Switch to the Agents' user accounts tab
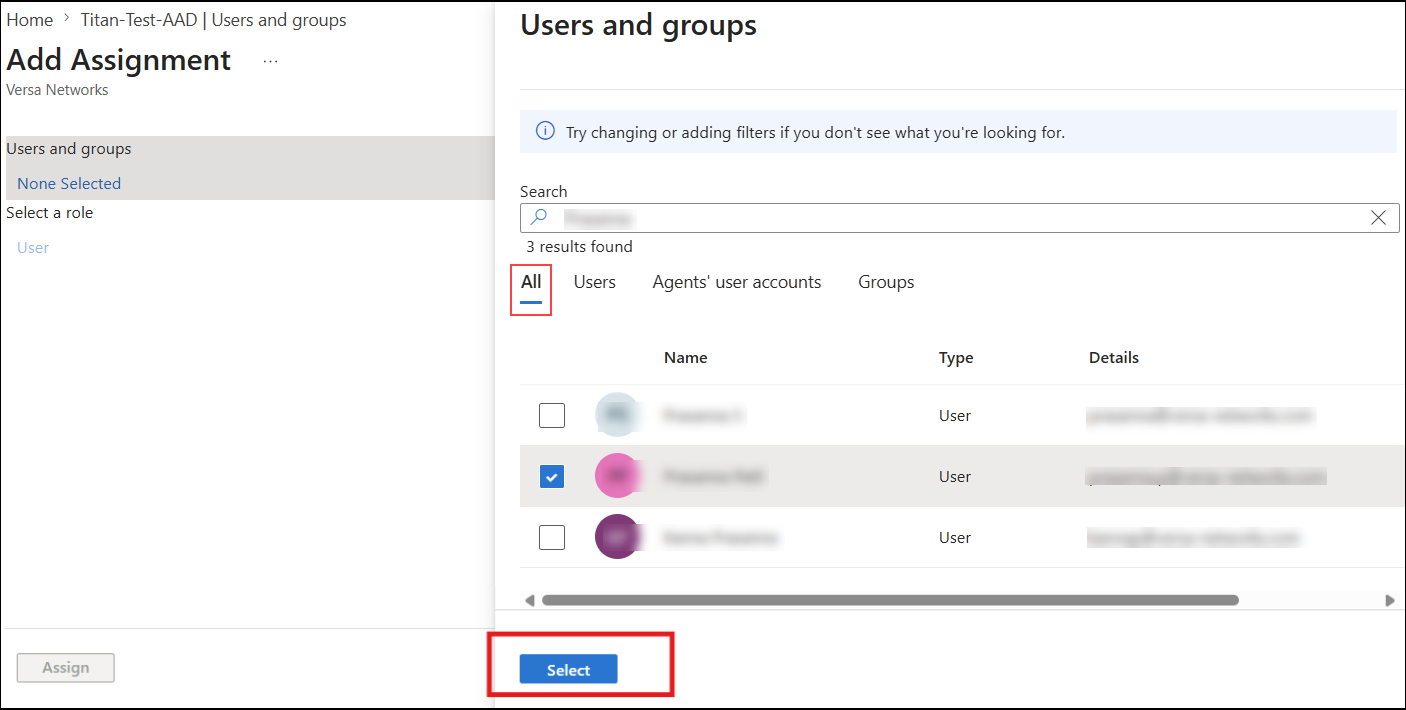Screen dimensions: 1406x710 737,282
